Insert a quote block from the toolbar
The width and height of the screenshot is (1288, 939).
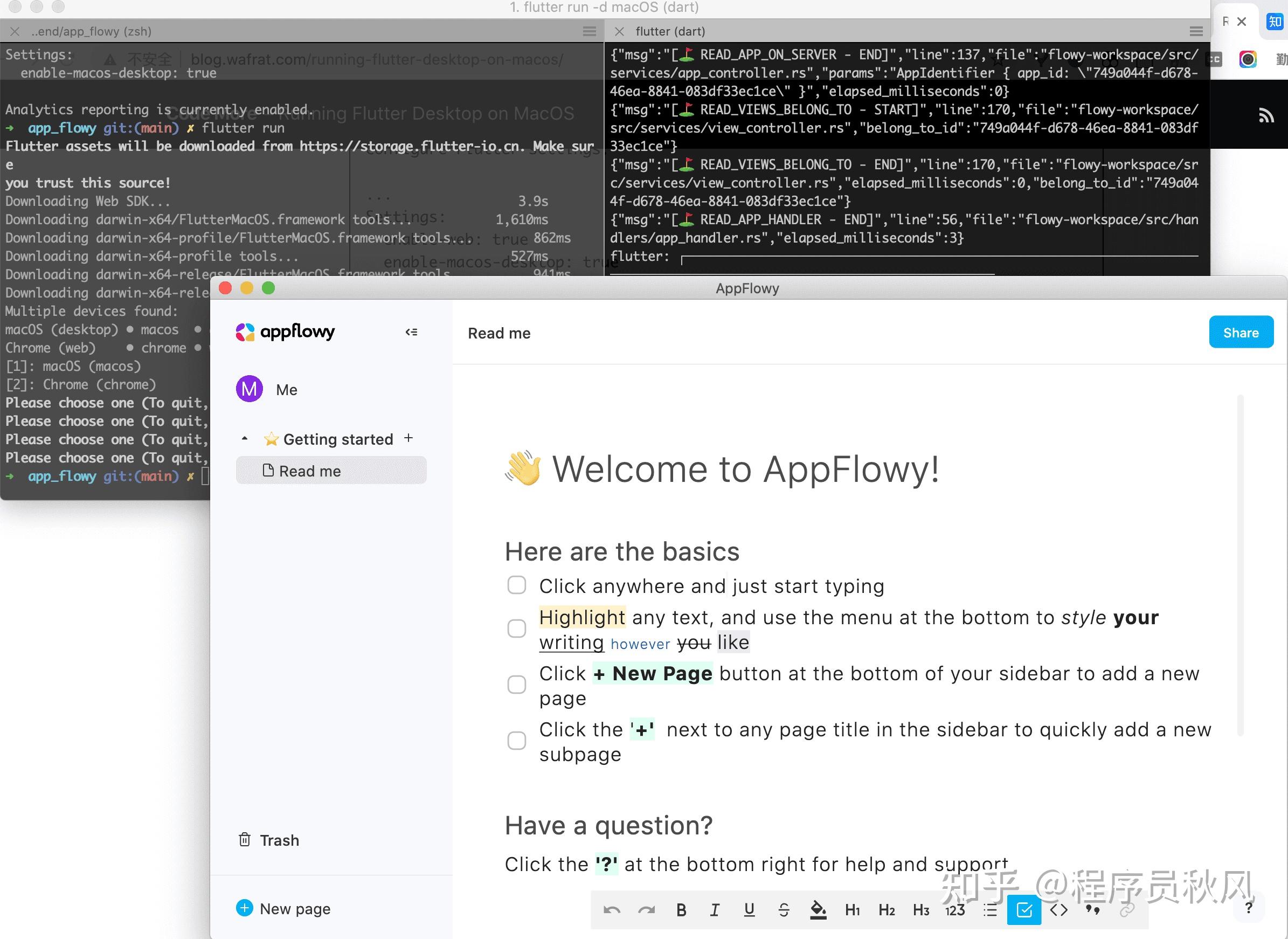point(1092,909)
